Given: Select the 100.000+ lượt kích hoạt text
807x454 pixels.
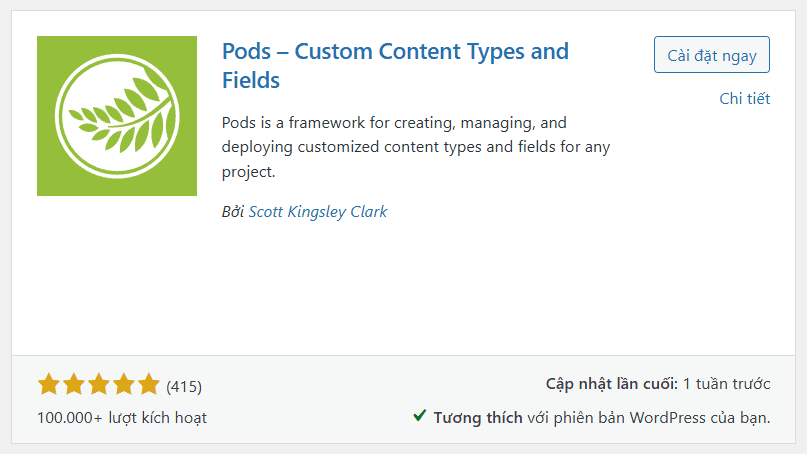Looking at the screenshot, I should click(122, 417).
